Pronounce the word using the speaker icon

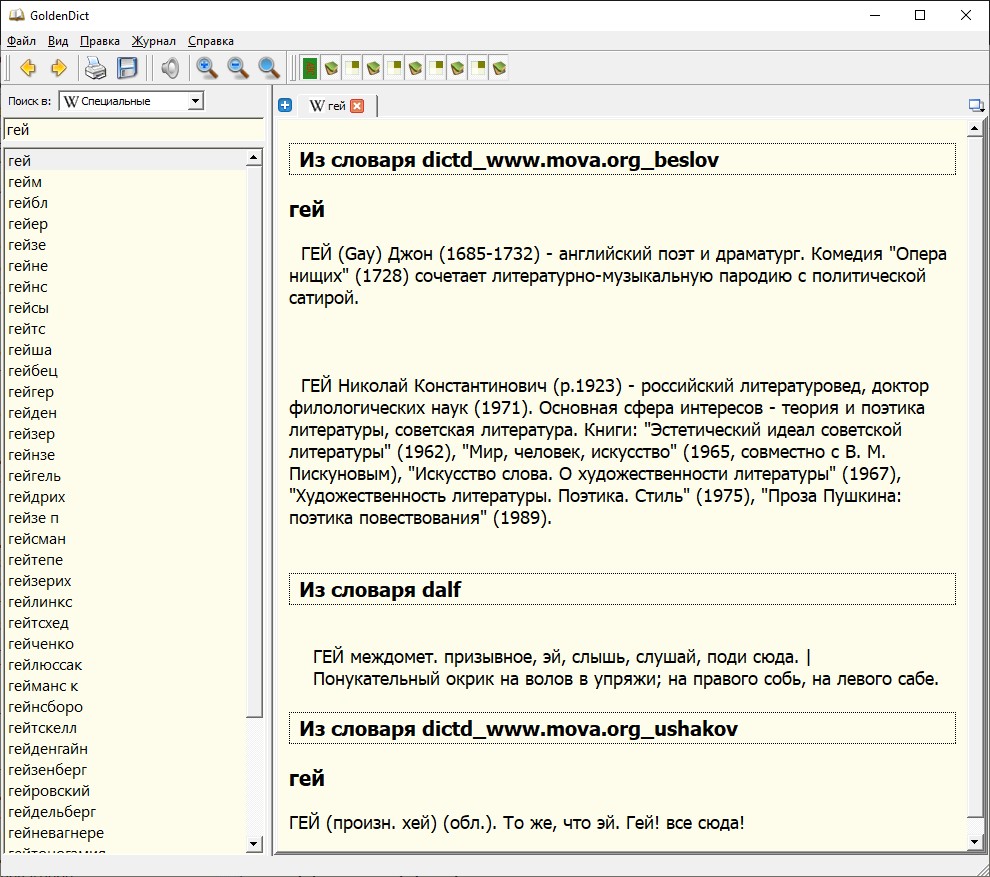169,68
